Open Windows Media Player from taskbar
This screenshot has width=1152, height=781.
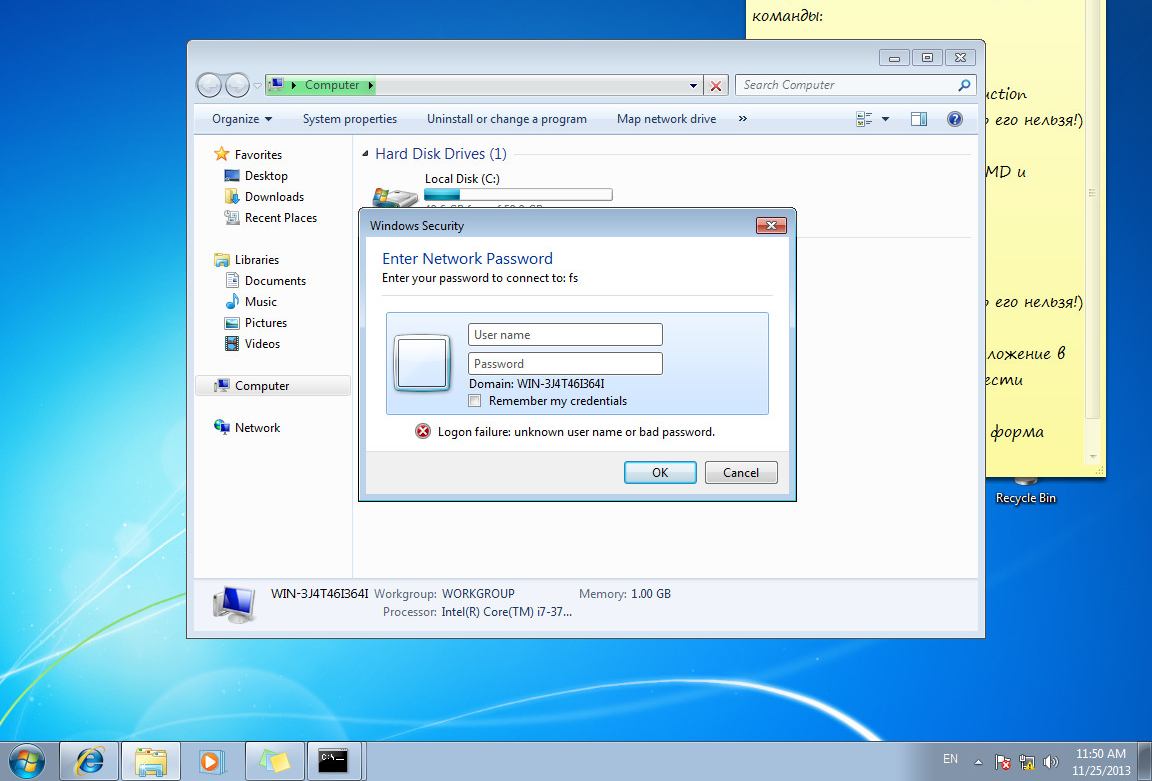click(x=210, y=761)
